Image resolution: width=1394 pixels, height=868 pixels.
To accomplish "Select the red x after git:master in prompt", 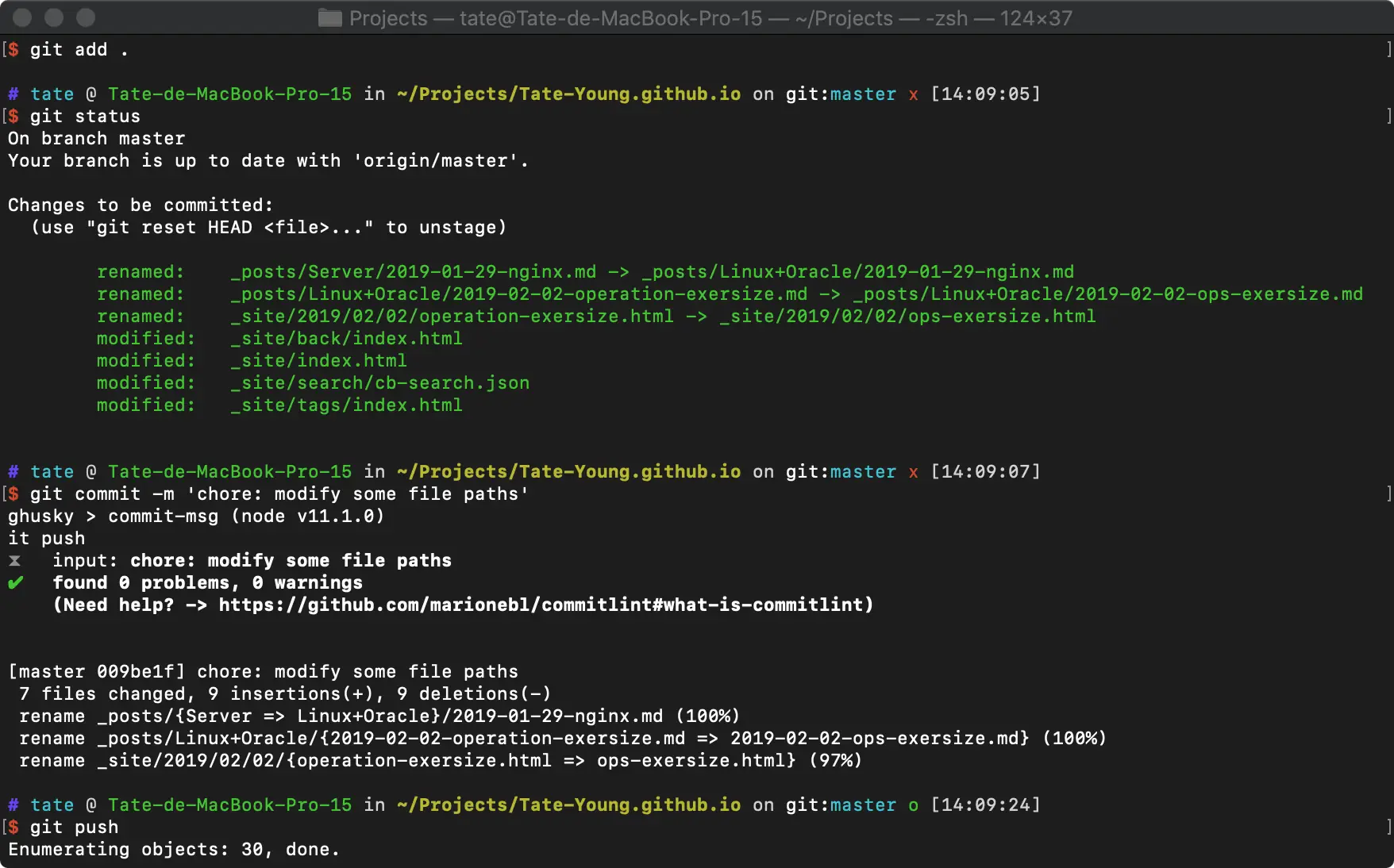I will tap(914, 94).
